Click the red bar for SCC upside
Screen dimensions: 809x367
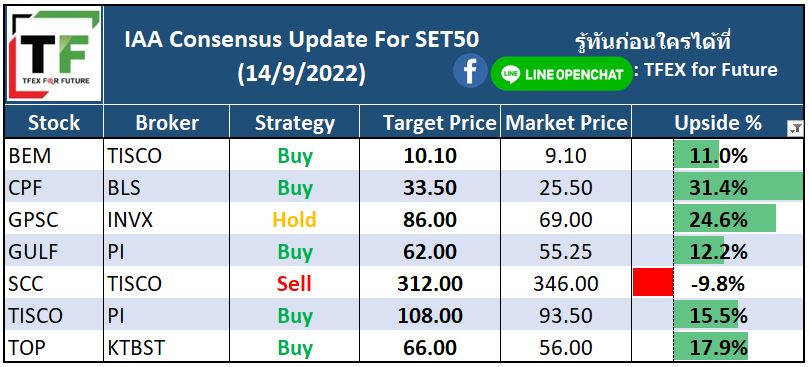pyautogui.click(x=653, y=282)
